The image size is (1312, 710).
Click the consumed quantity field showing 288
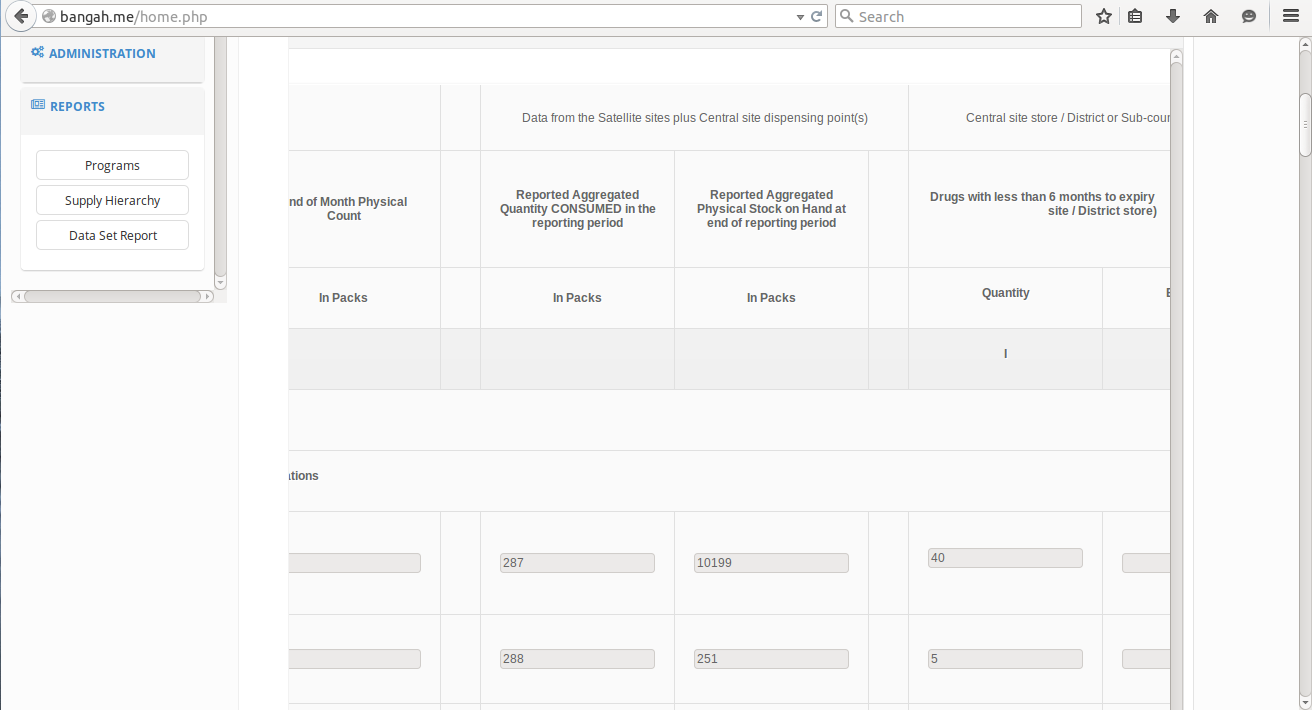point(577,659)
